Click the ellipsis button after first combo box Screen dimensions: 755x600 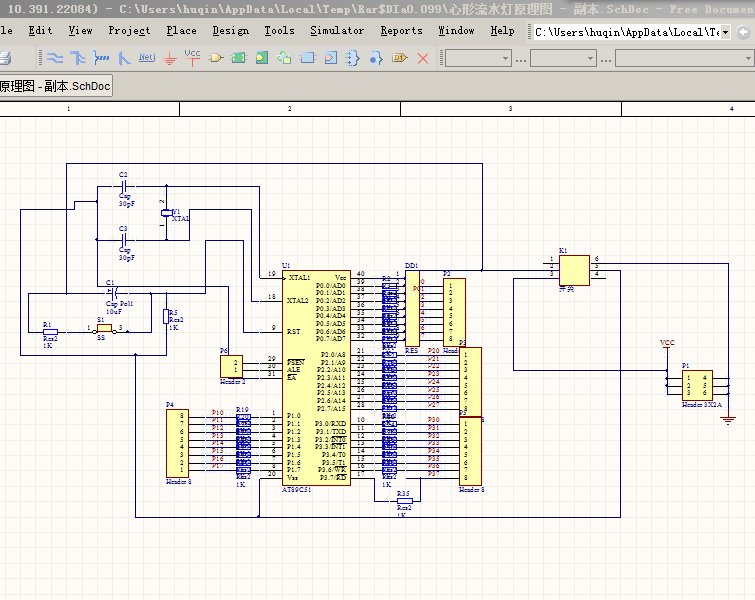[521, 60]
